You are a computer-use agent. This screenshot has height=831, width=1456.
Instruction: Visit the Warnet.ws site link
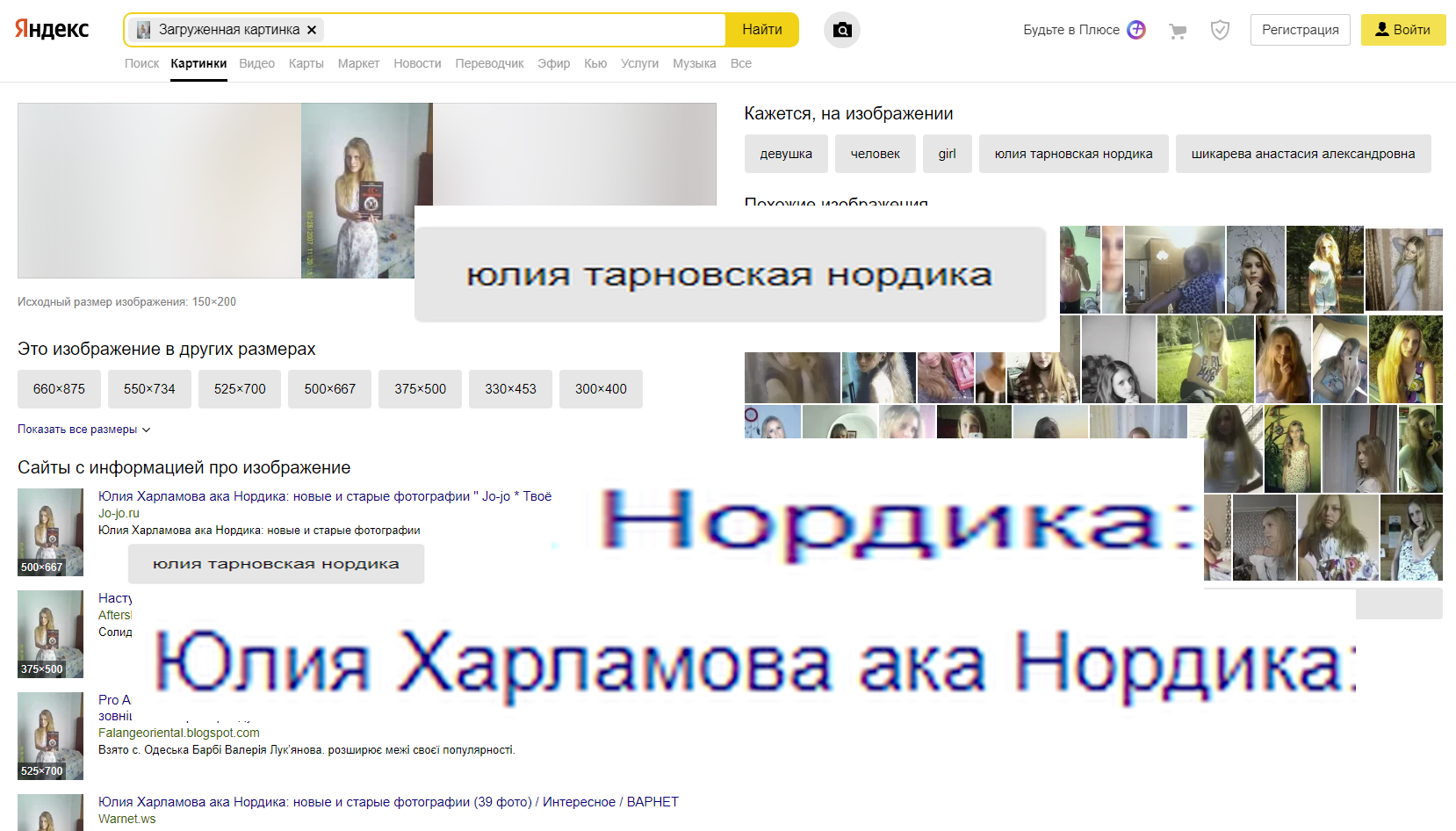[x=126, y=820]
